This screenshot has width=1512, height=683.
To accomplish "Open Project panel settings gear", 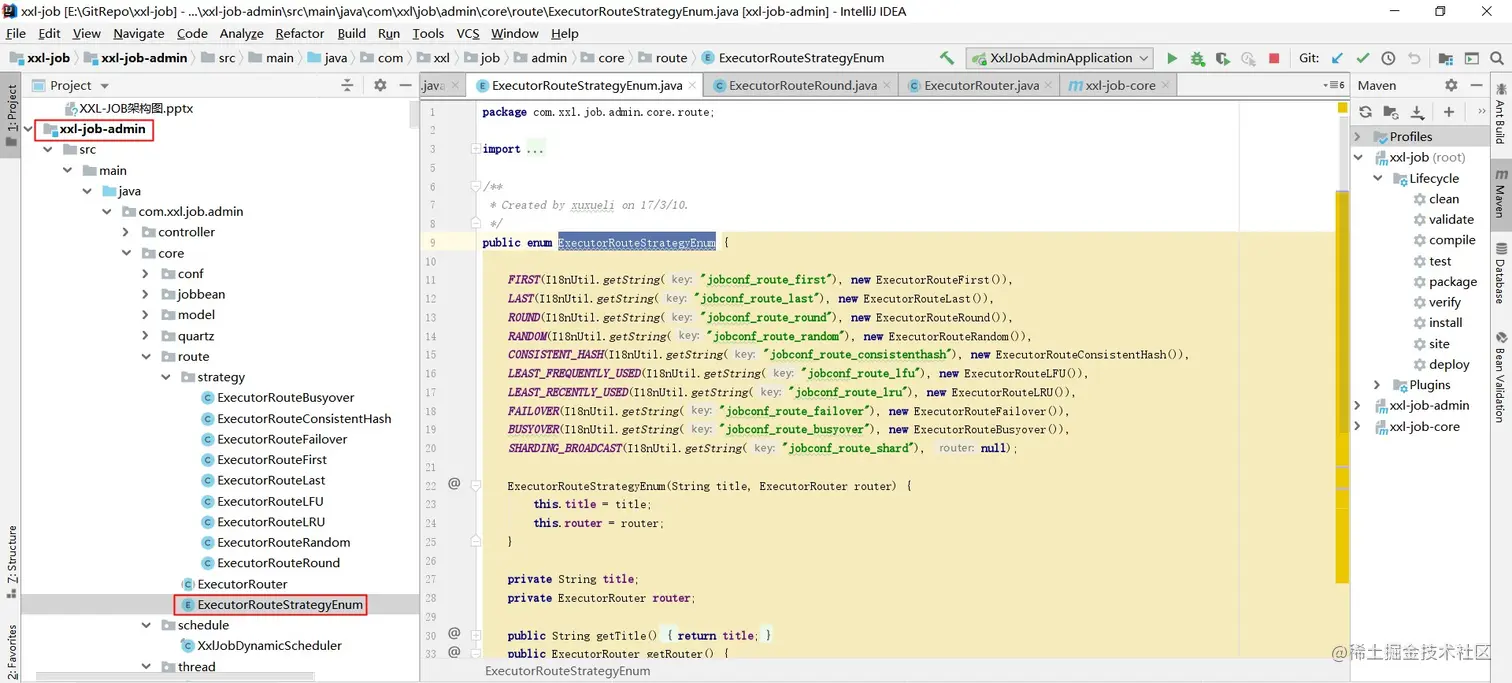I will coord(380,86).
